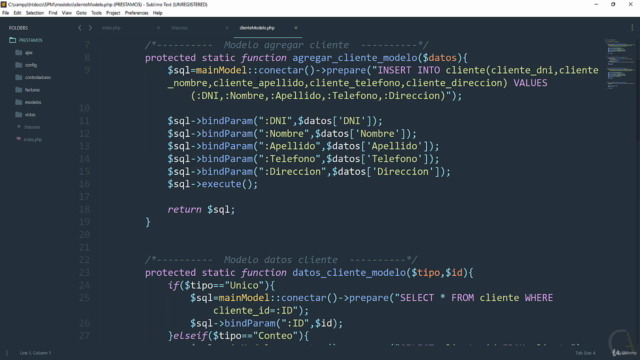Click the Sublime Text title bar icon
The image size is (640, 360).
[x=4, y=4]
